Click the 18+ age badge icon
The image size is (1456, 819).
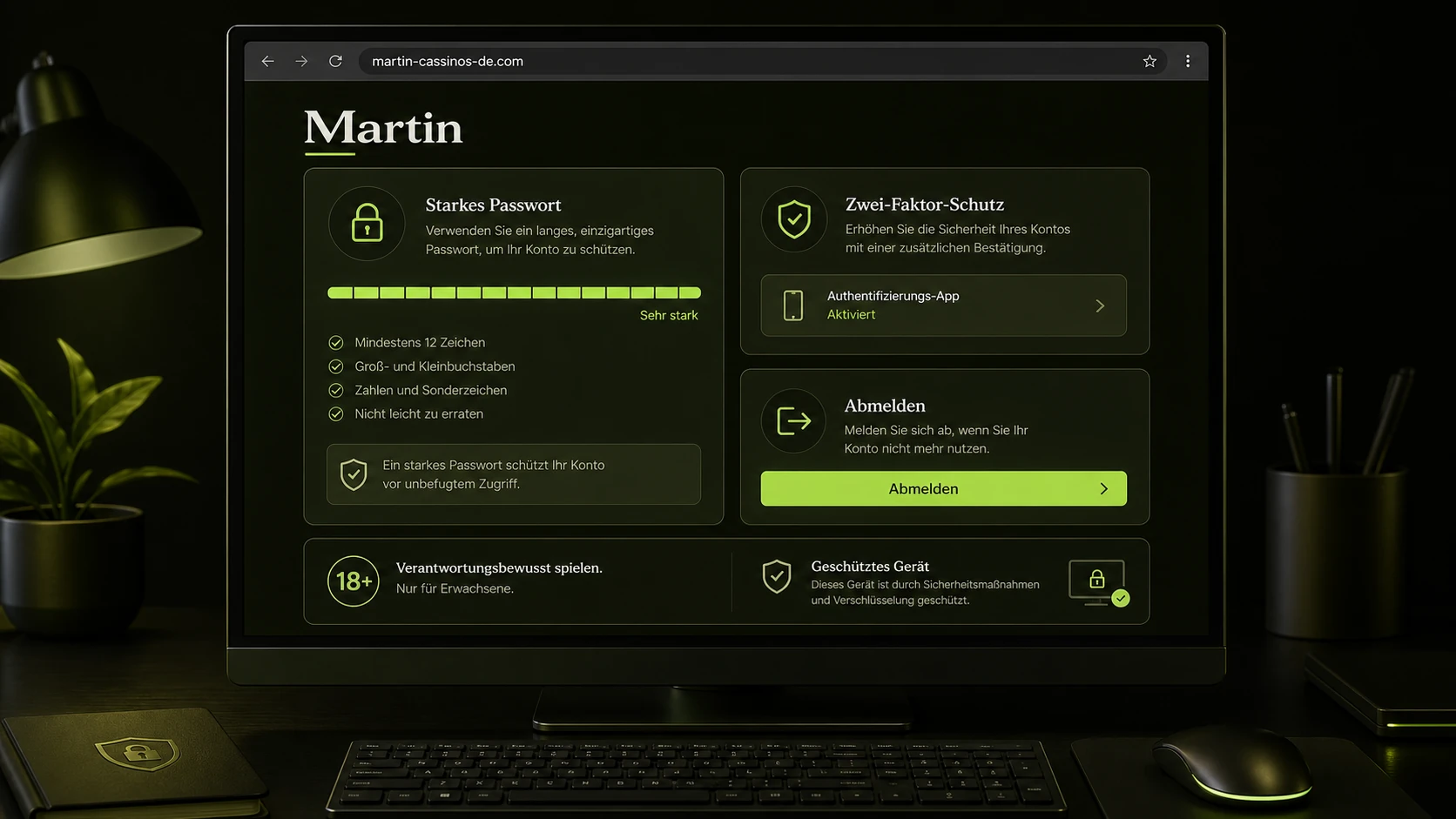(354, 581)
